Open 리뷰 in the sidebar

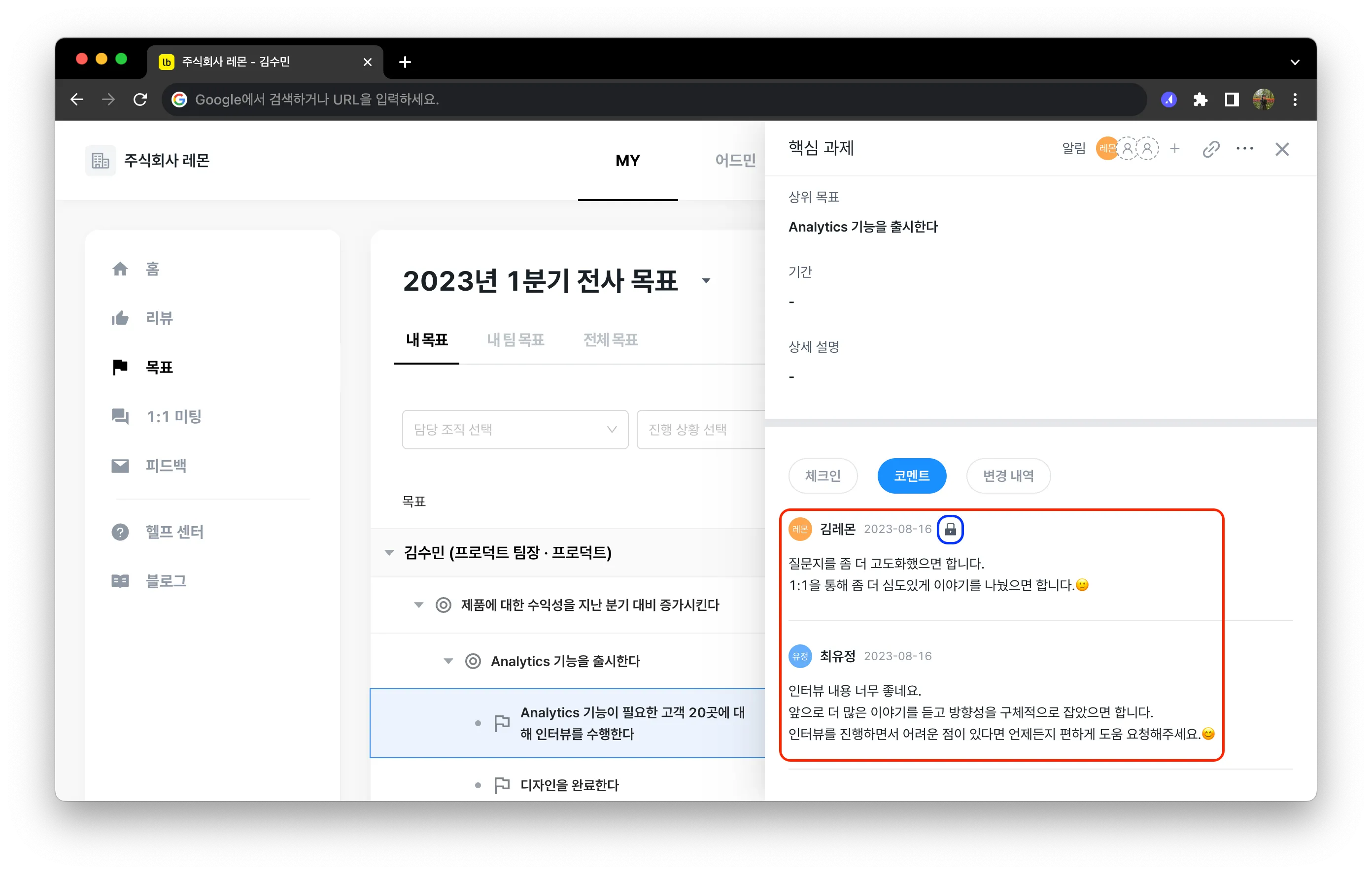click(x=142, y=318)
